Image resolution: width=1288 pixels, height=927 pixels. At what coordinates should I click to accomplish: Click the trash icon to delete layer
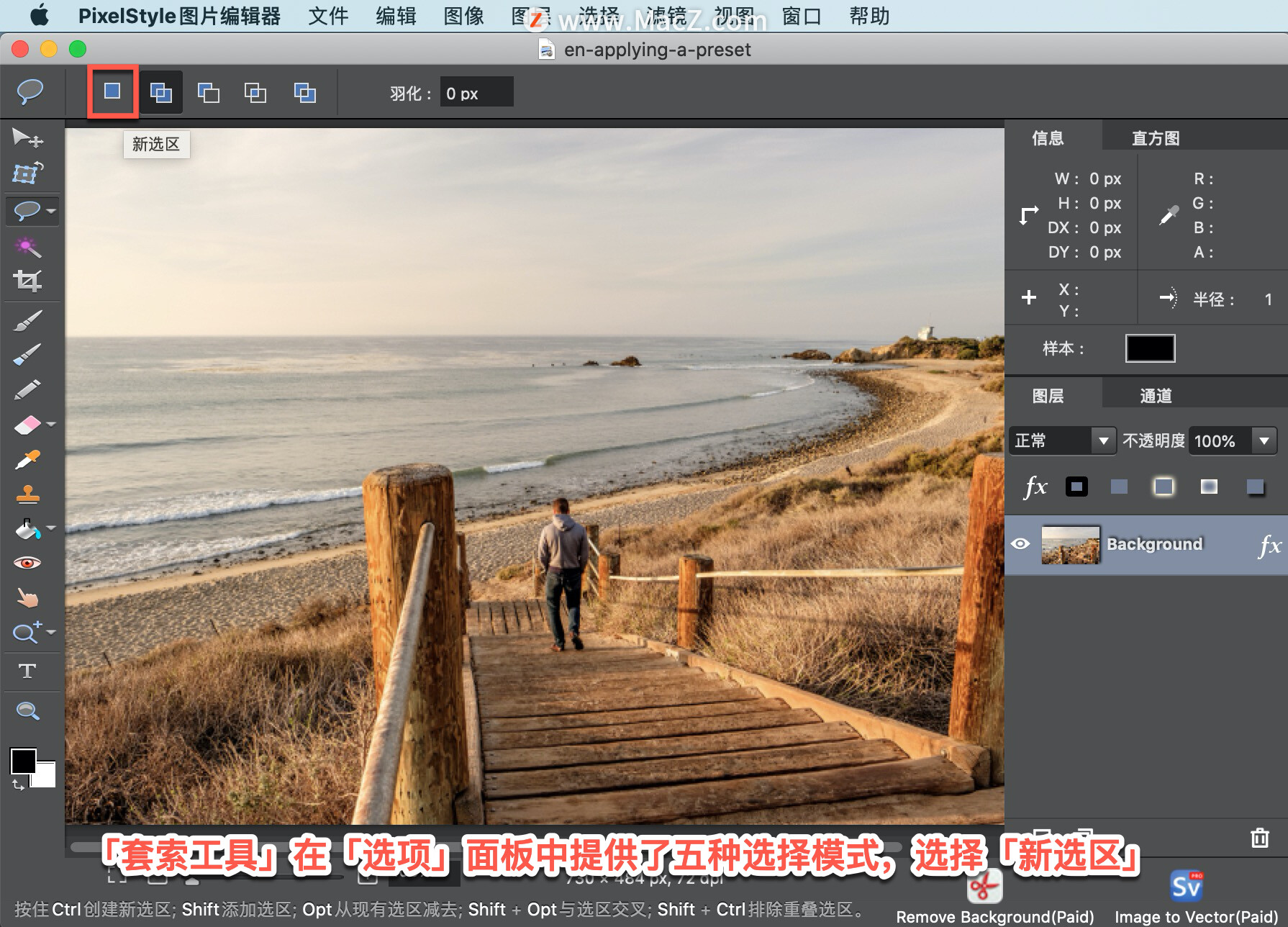click(x=1260, y=837)
